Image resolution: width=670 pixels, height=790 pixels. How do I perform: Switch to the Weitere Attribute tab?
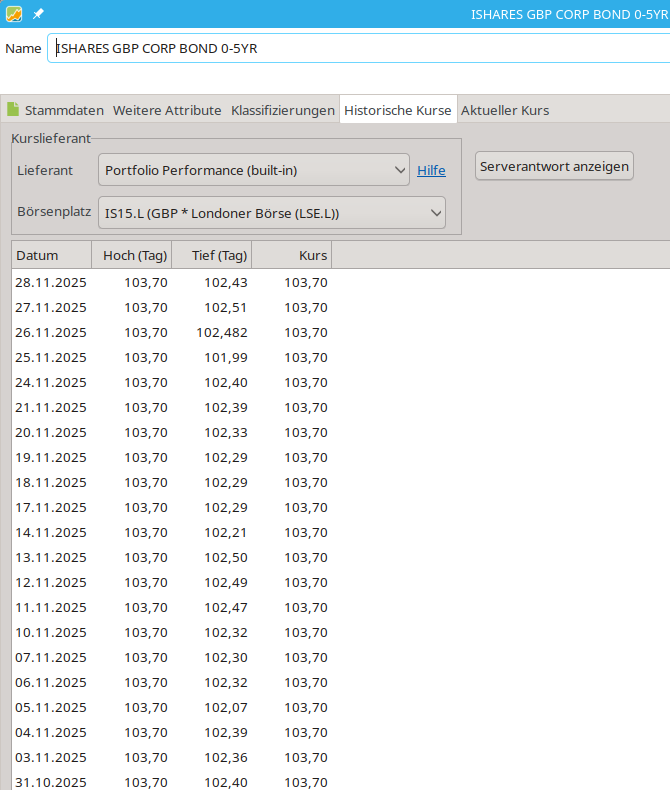pos(167,110)
